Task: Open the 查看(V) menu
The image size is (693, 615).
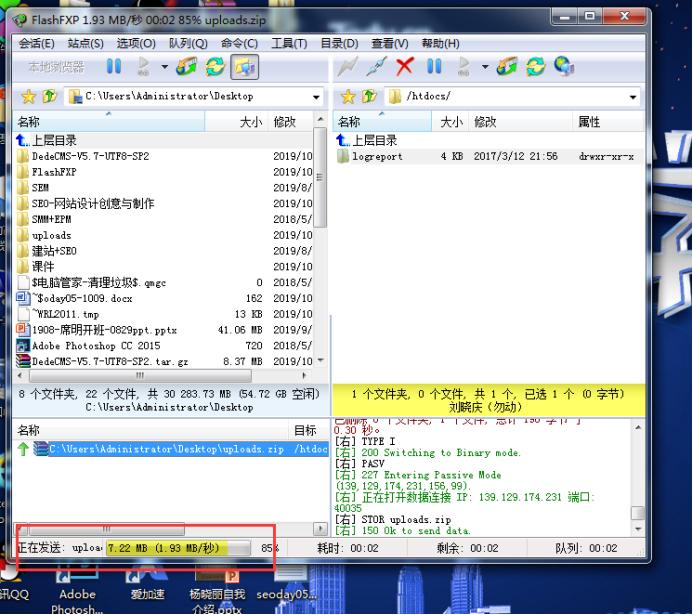Action: (390, 43)
